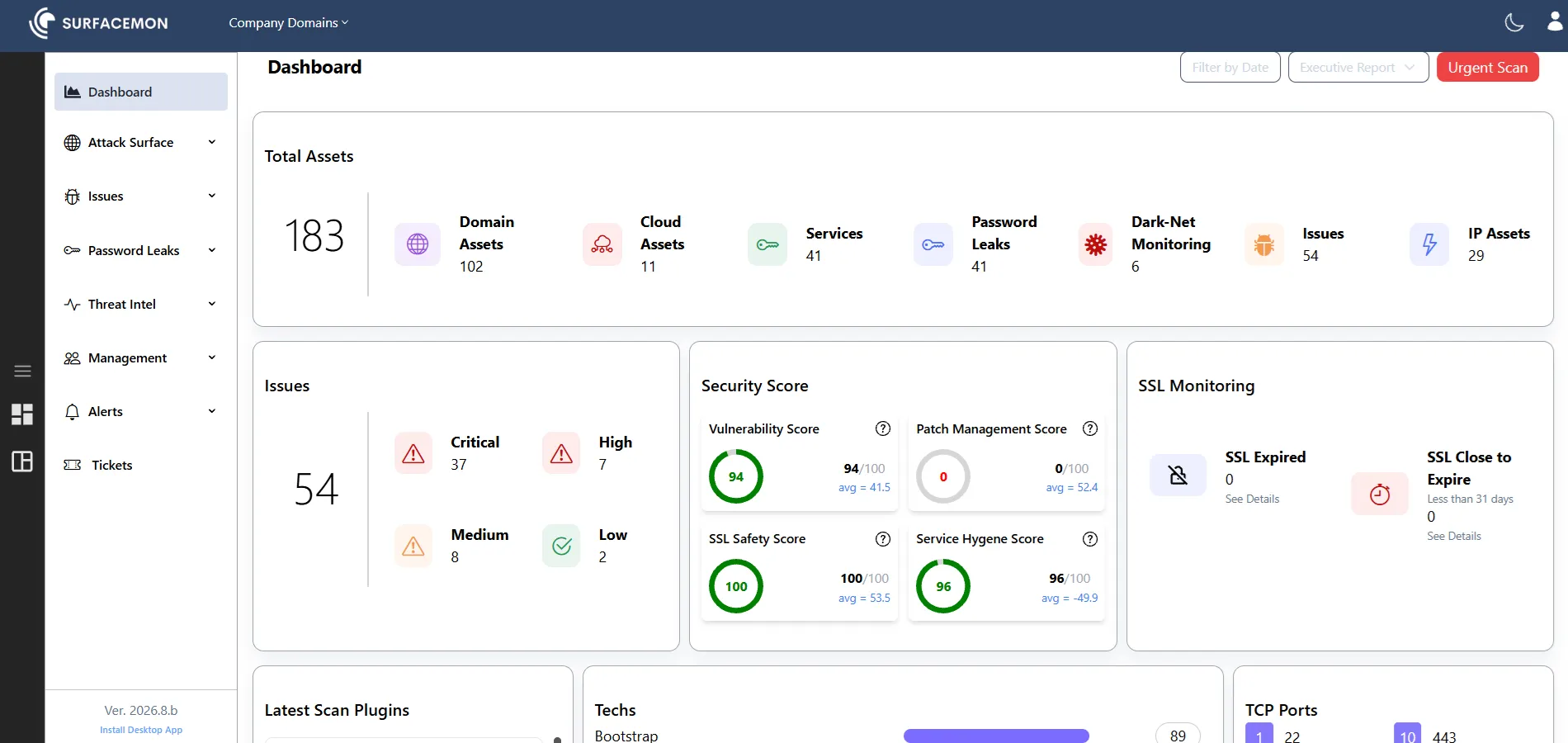1568x743 pixels.
Task: Expand the Management menu
Action: (140, 358)
